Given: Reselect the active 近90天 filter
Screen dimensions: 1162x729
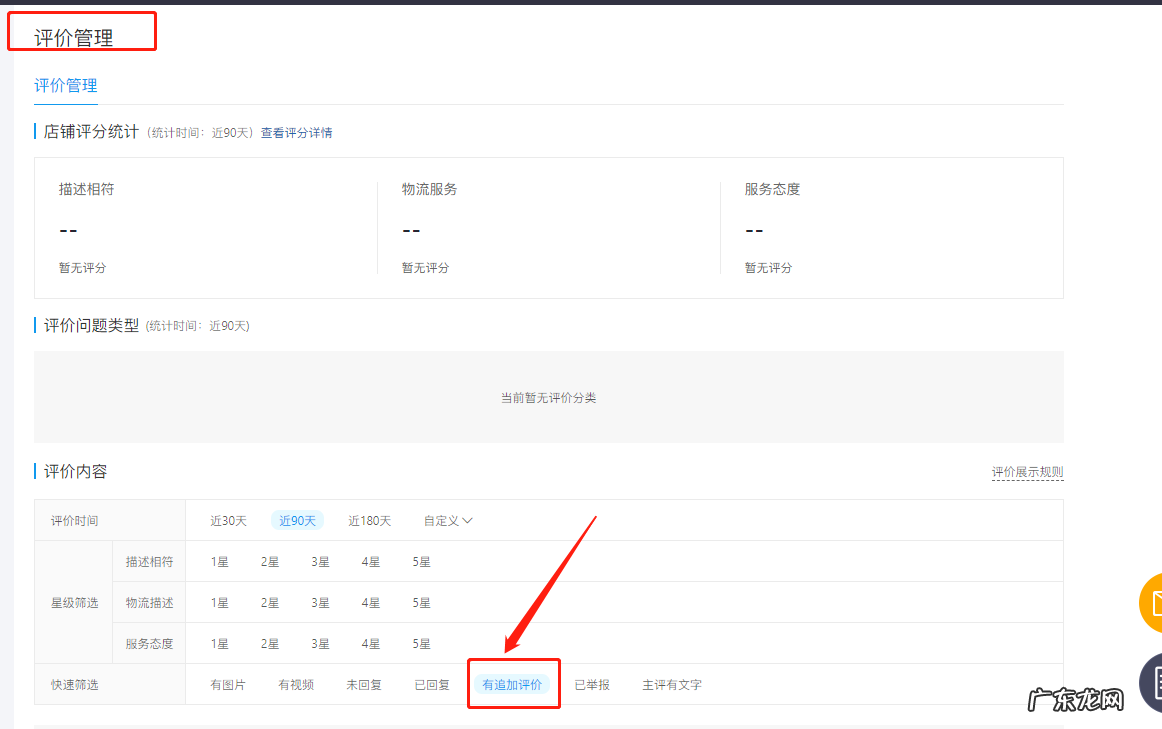Looking at the screenshot, I should click(296, 520).
